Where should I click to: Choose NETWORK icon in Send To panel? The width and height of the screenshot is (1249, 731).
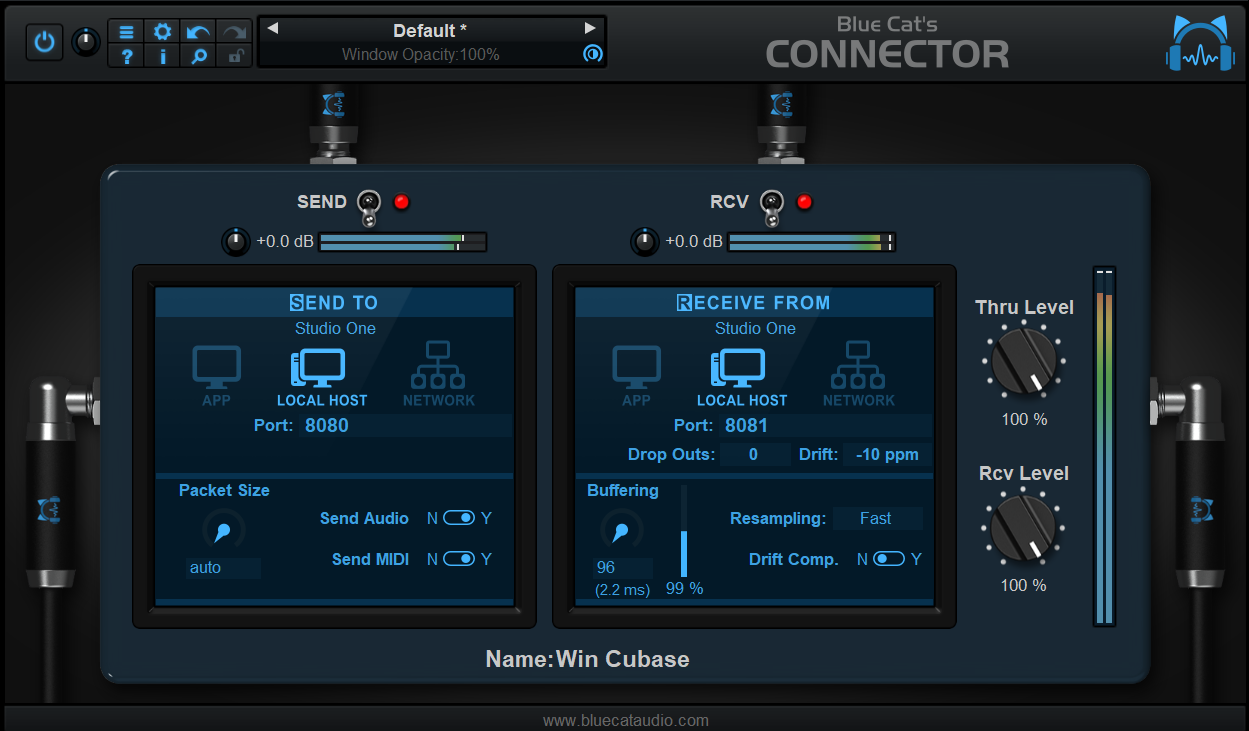439,374
